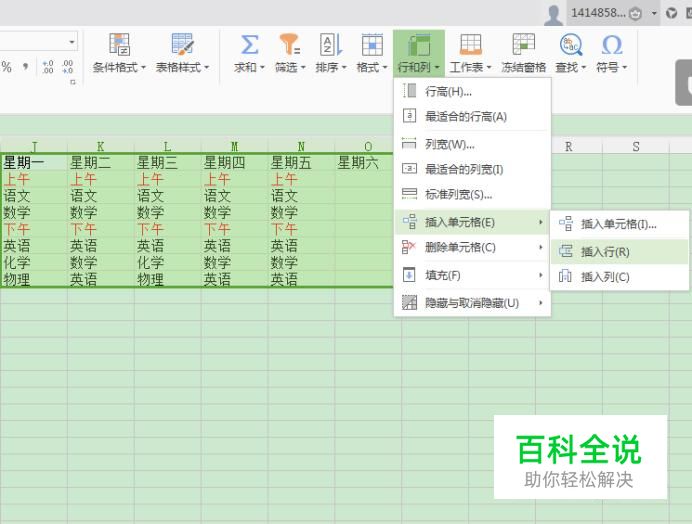Choose 最适合的行高(A) menu item

pos(472,117)
